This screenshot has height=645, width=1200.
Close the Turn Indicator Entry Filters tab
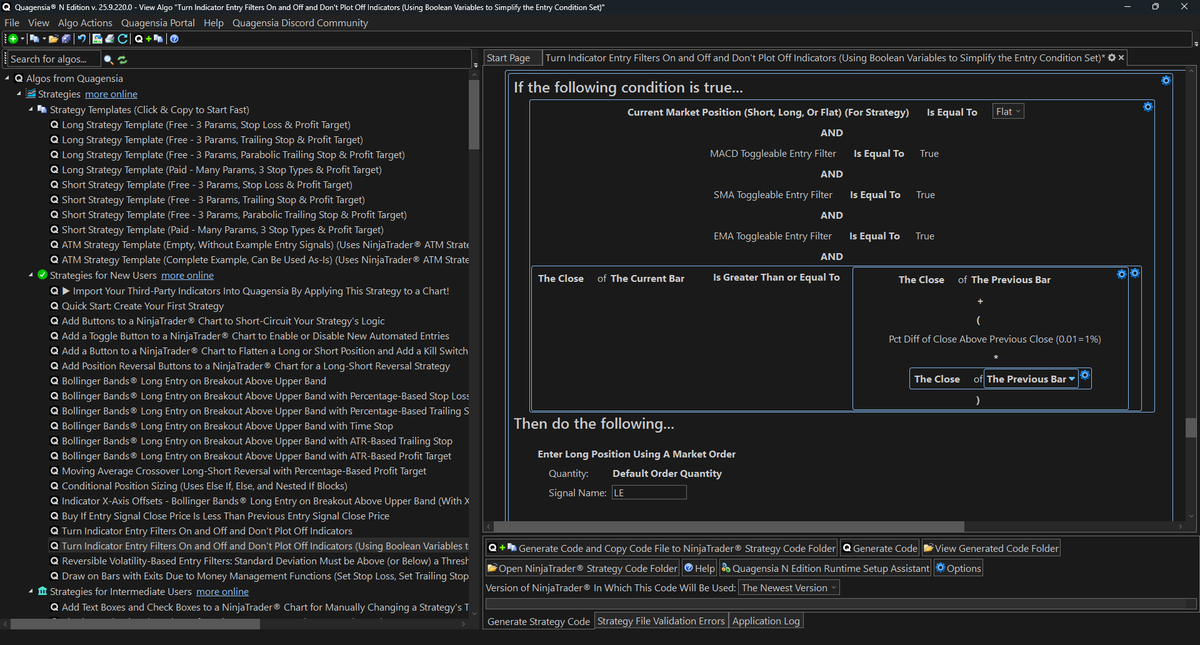pyautogui.click(x=1122, y=58)
